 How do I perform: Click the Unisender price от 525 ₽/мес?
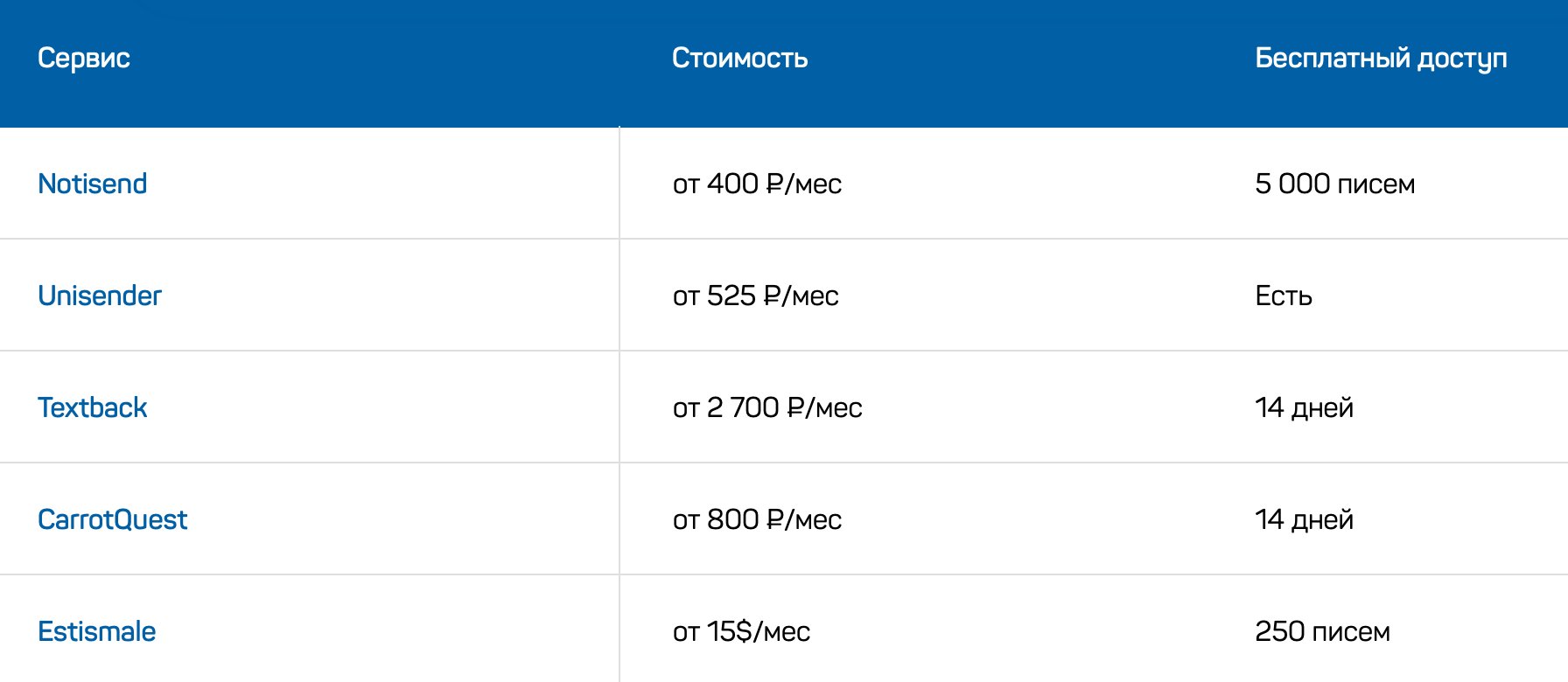pyautogui.click(x=755, y=296)
